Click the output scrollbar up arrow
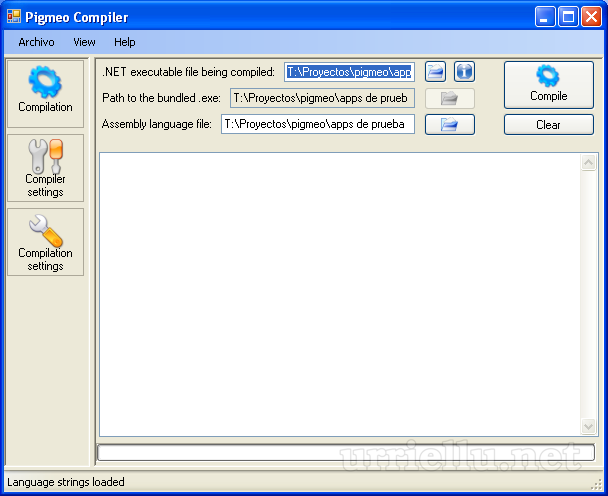 pyautogui.click(x=588, y=162)
